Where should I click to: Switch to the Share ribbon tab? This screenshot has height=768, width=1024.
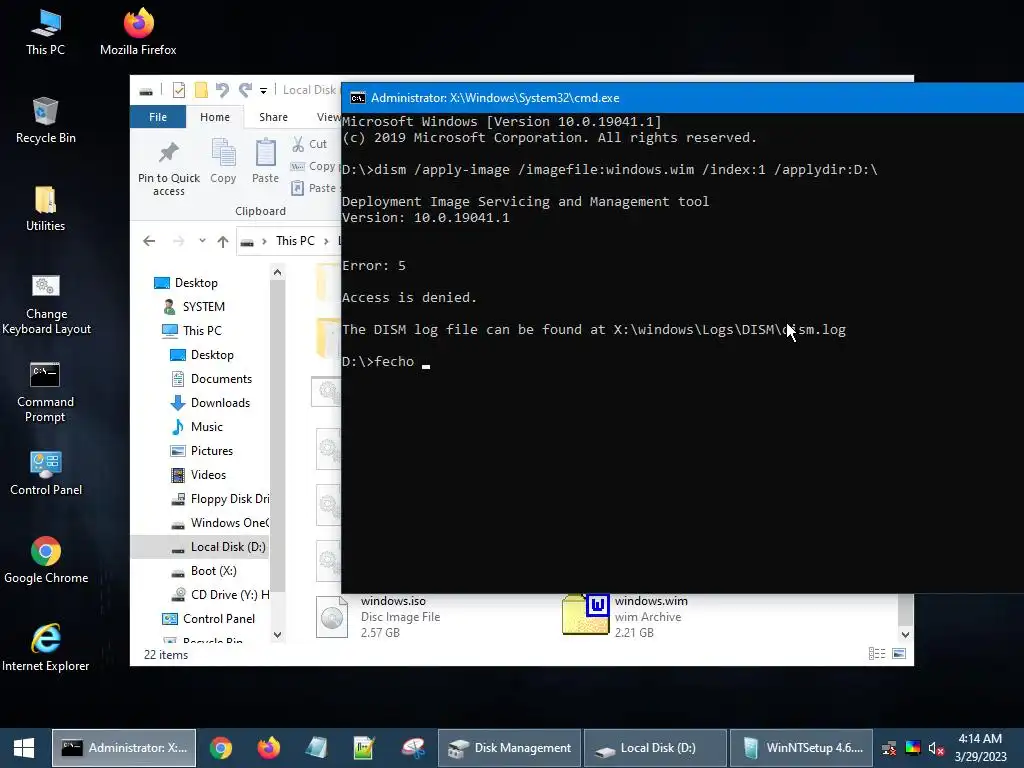[x=273, y=117]
